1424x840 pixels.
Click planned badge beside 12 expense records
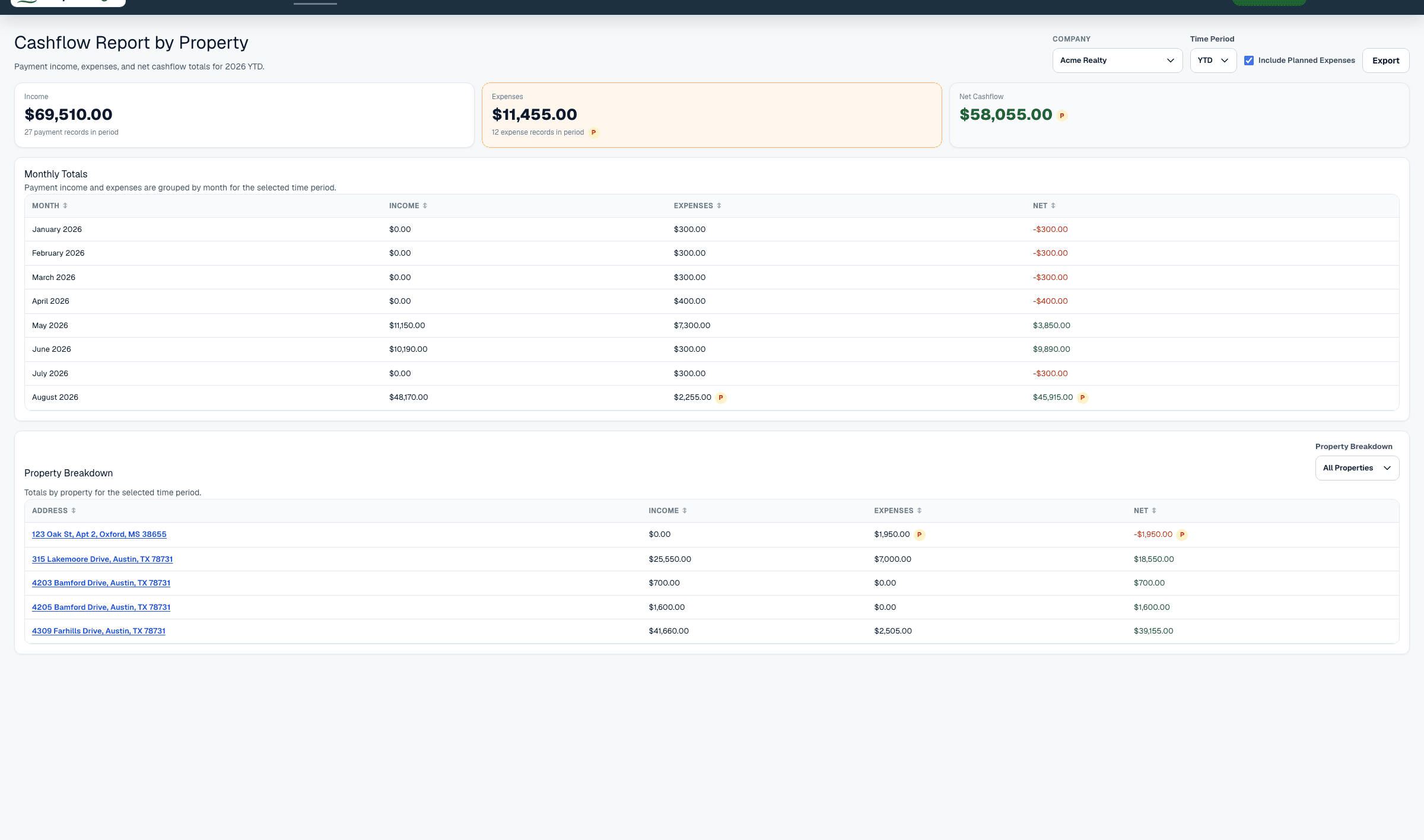(593, 132)
